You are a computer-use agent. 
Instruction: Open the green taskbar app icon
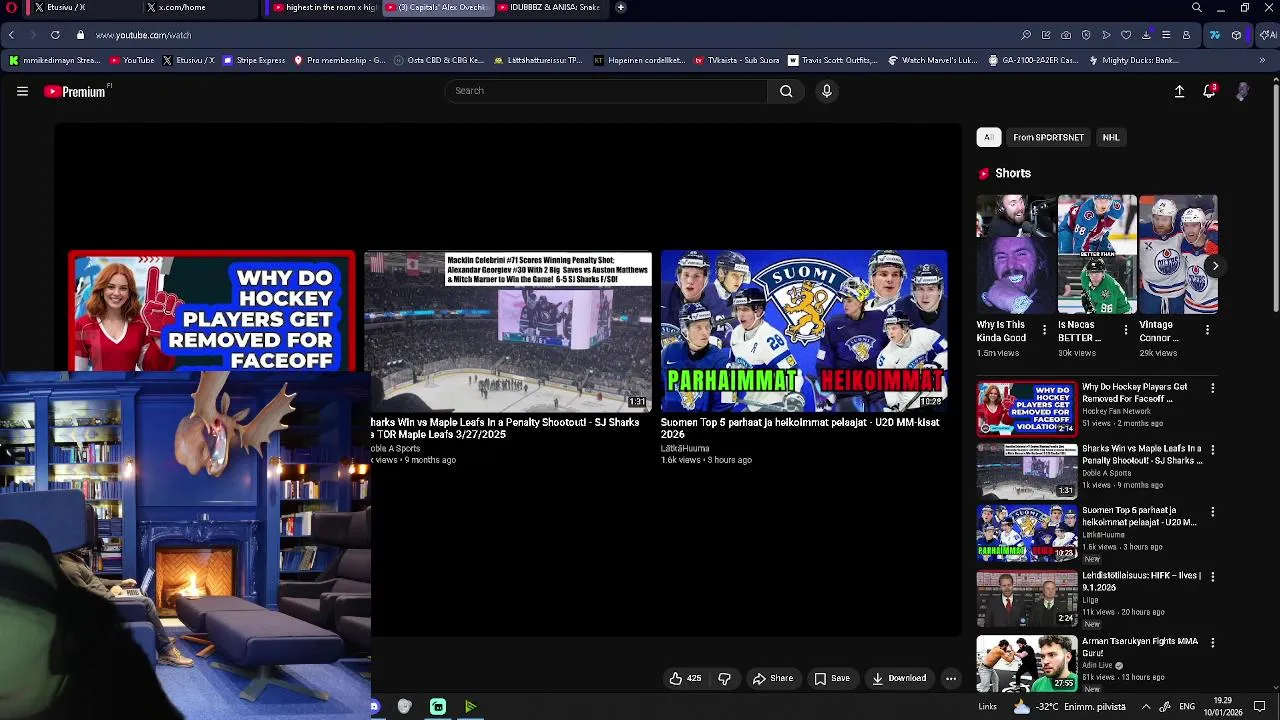470,707
